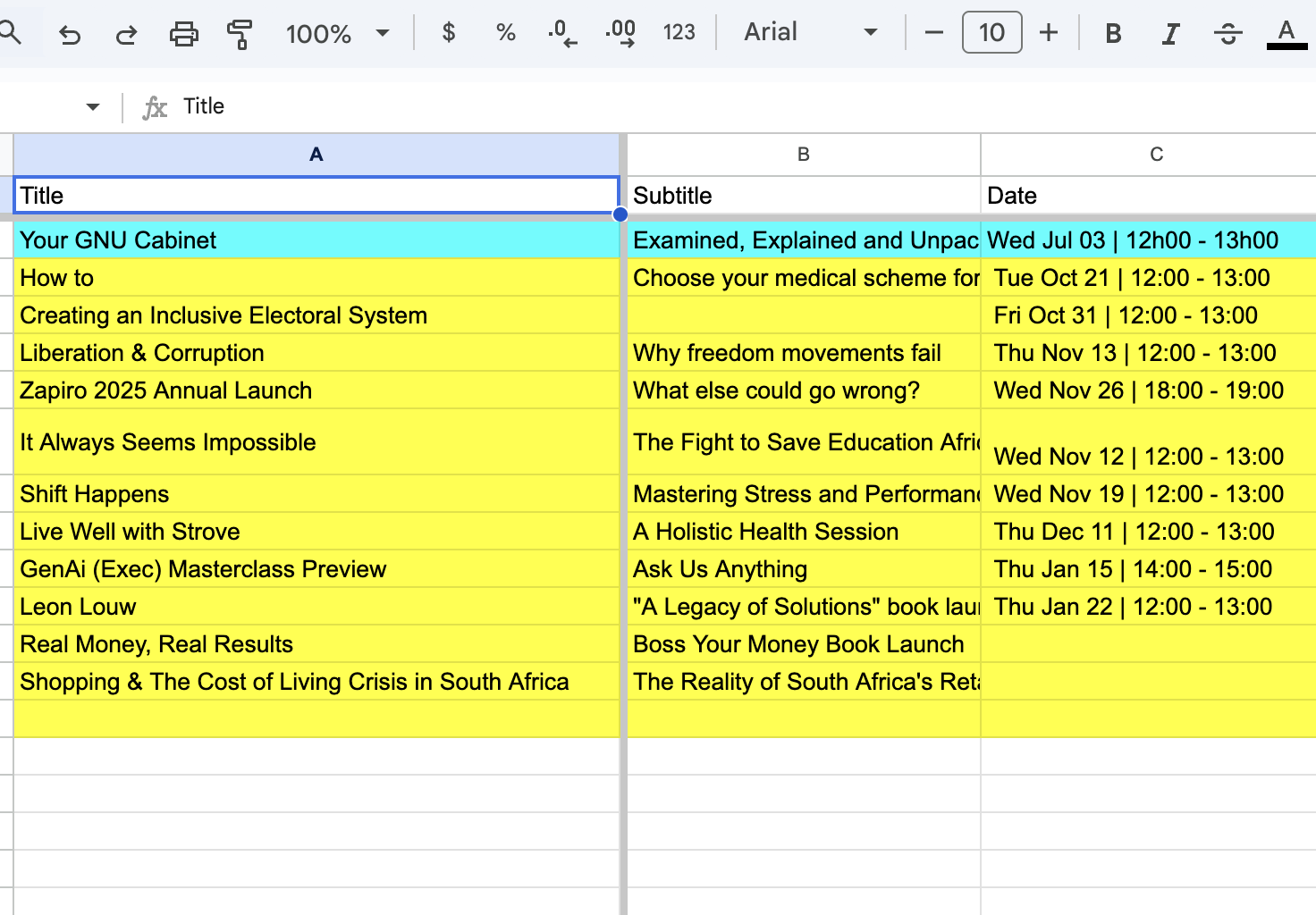
Task: Open the 123 number format menu
Action: (x=679, y=33)
